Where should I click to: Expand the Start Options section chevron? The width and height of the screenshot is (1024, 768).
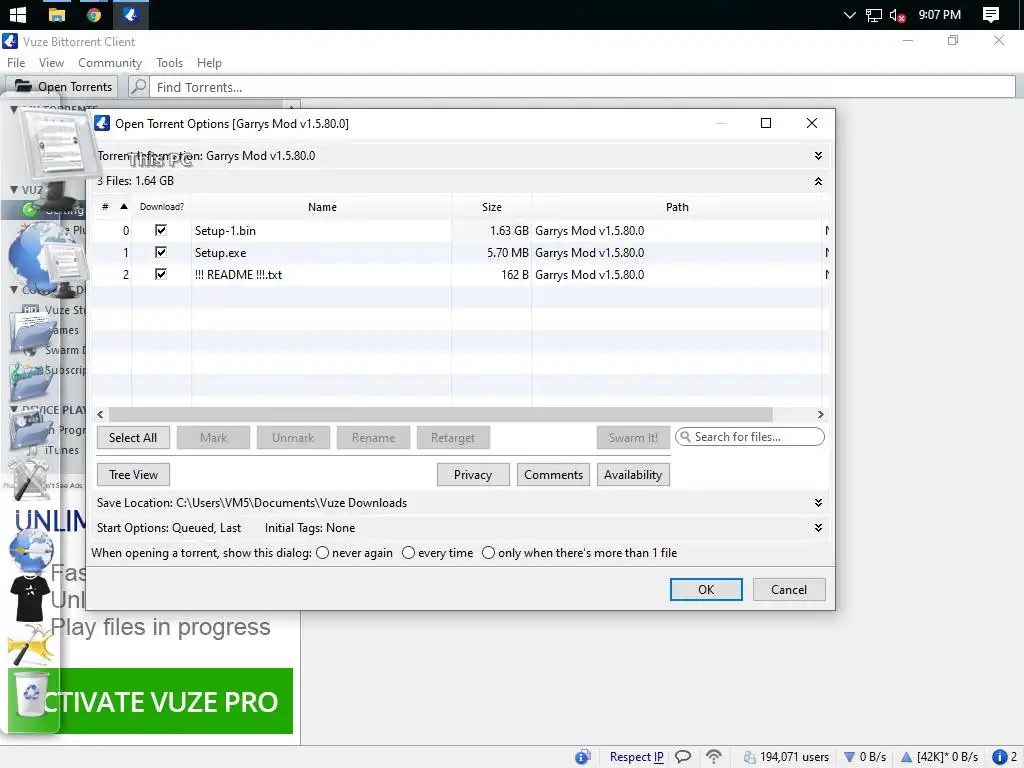coord(818,527)
